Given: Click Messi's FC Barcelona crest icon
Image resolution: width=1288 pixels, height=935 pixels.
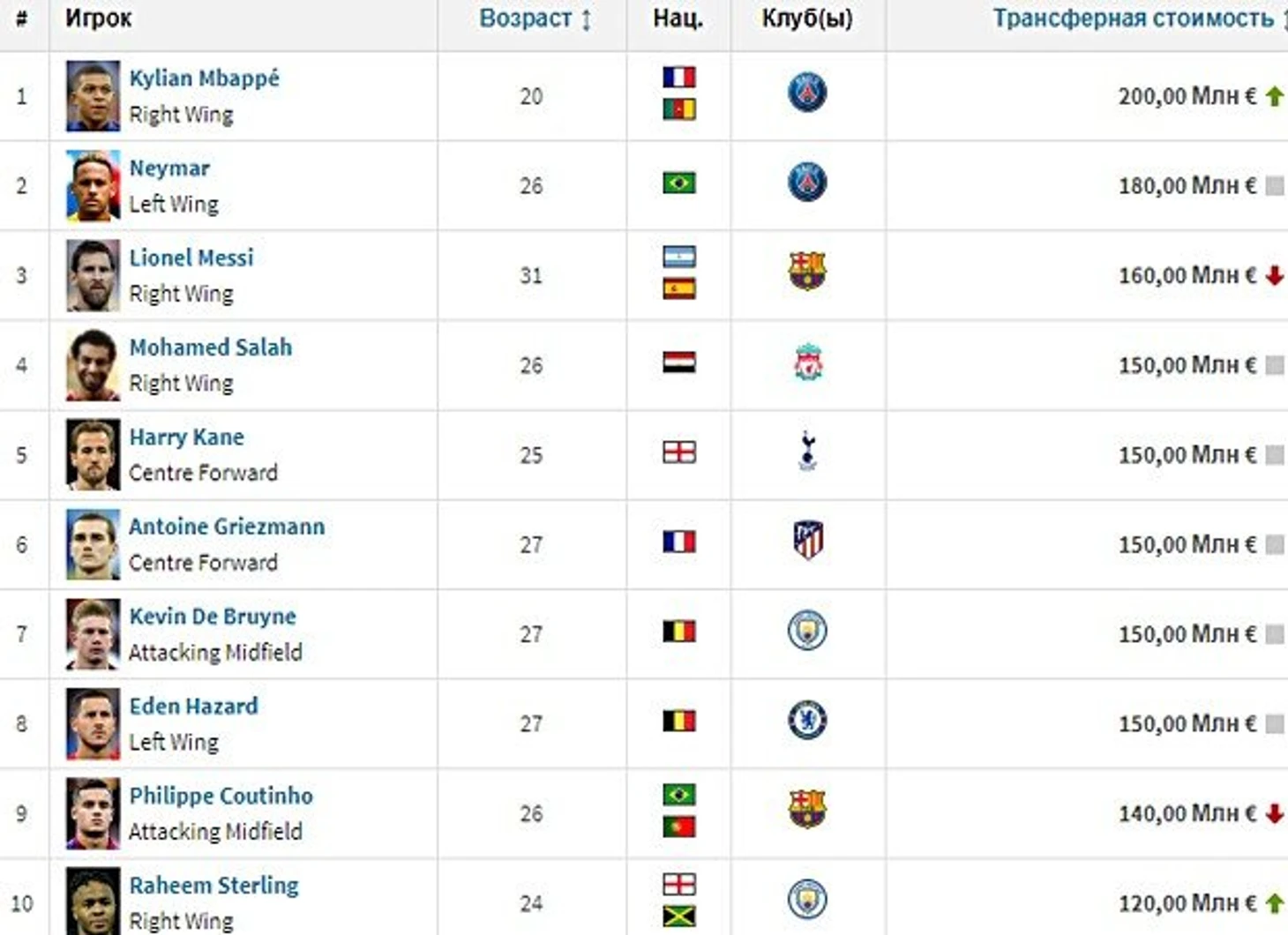Looking at the screenshot, I should 807,272.
